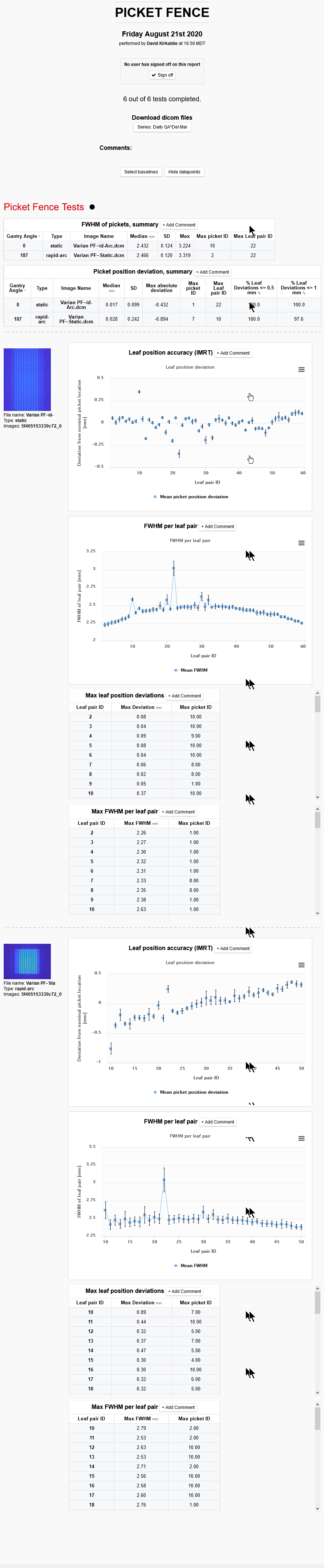Sort Picket position deviation summary by Gantry Angle

(17, 288)
